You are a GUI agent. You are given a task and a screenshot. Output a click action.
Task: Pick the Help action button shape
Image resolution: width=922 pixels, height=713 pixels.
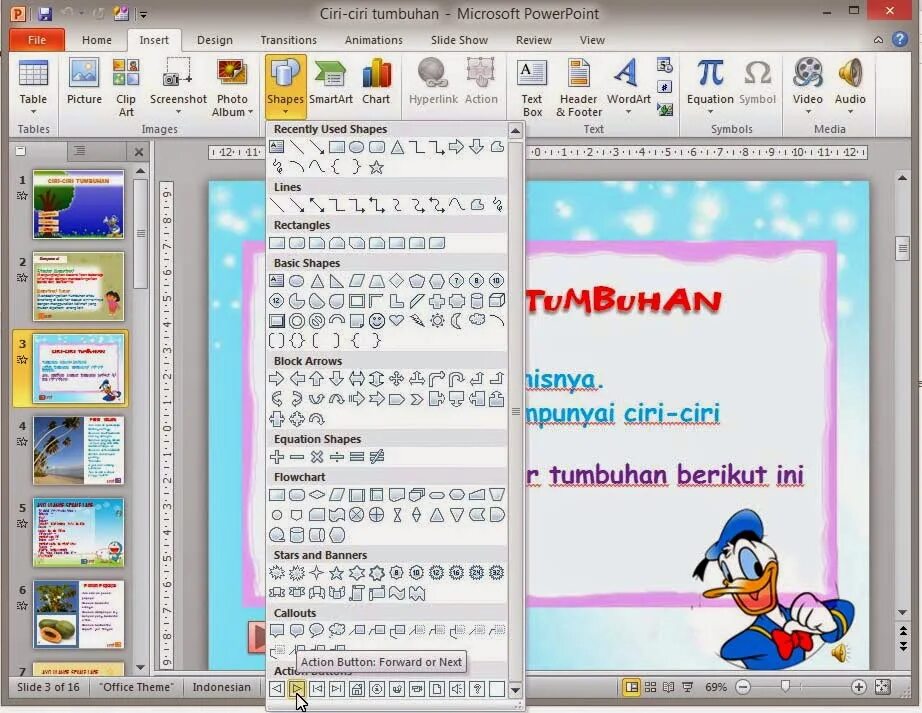point(477,688)
